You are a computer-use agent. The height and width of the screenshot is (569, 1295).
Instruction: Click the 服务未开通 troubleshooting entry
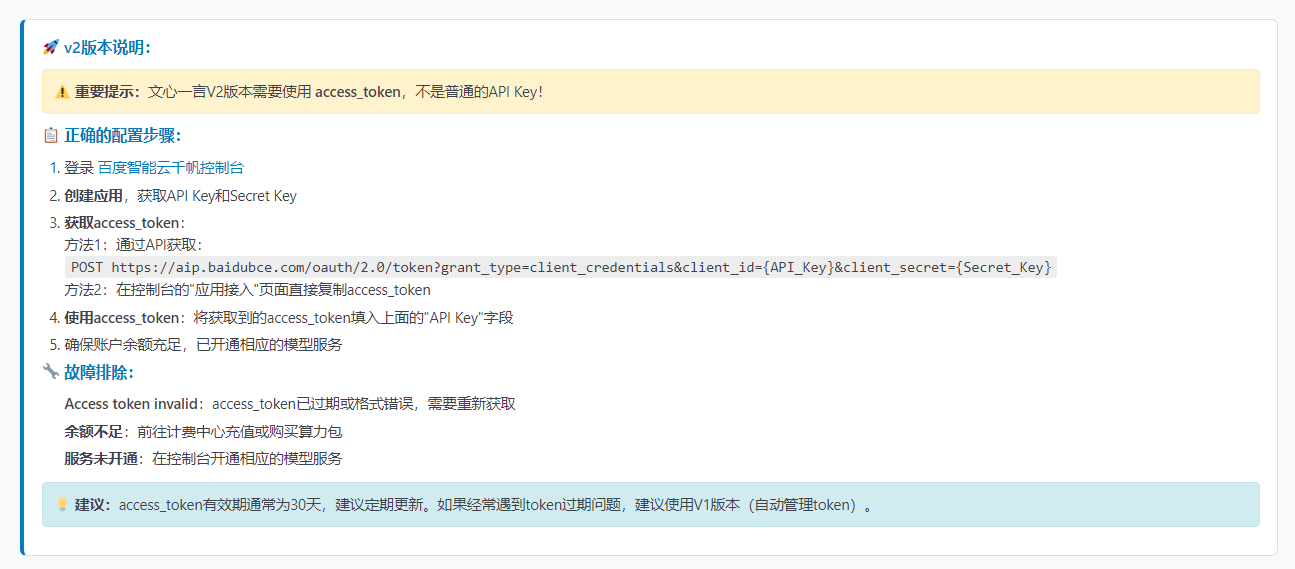click(203, 459)
